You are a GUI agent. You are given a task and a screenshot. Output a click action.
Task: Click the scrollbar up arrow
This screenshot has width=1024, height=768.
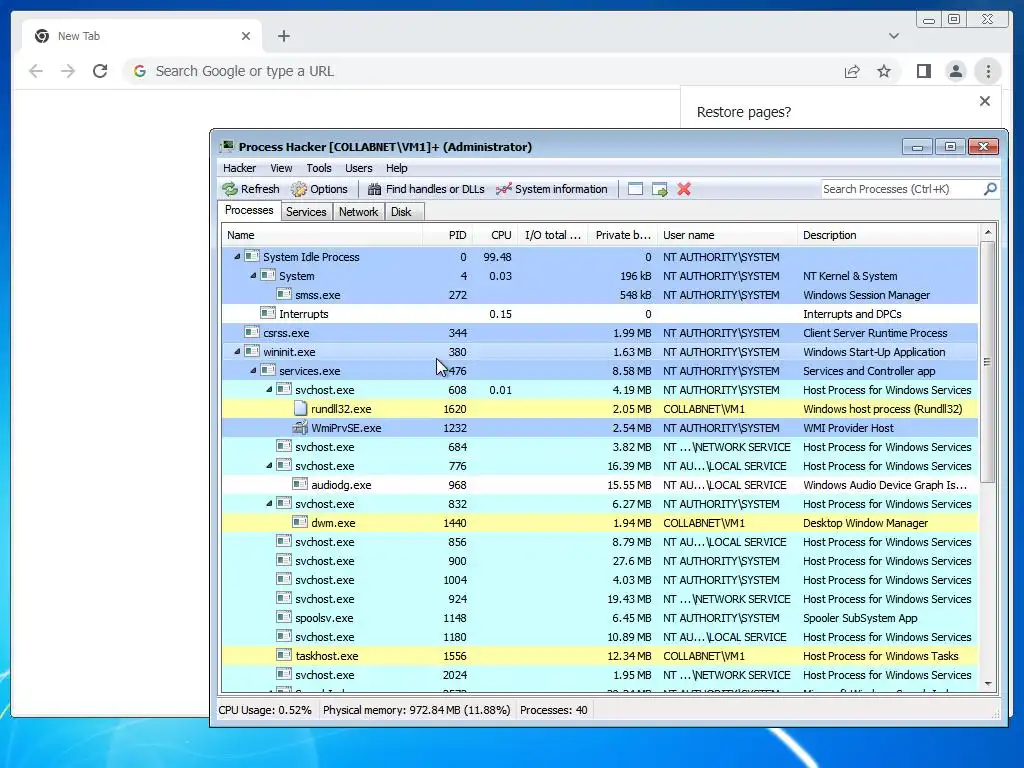coord(987,232)
